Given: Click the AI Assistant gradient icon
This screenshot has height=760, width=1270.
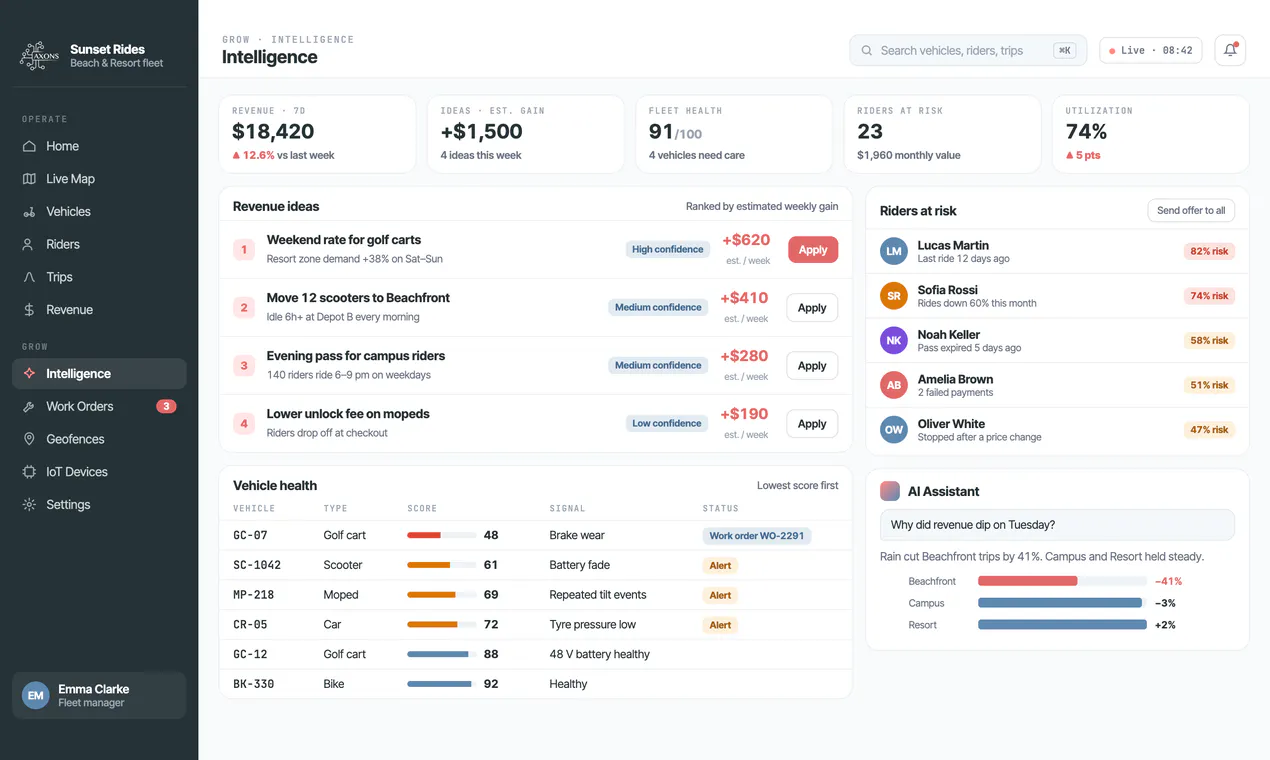Looking at the screenshot, I should (889, 491).
